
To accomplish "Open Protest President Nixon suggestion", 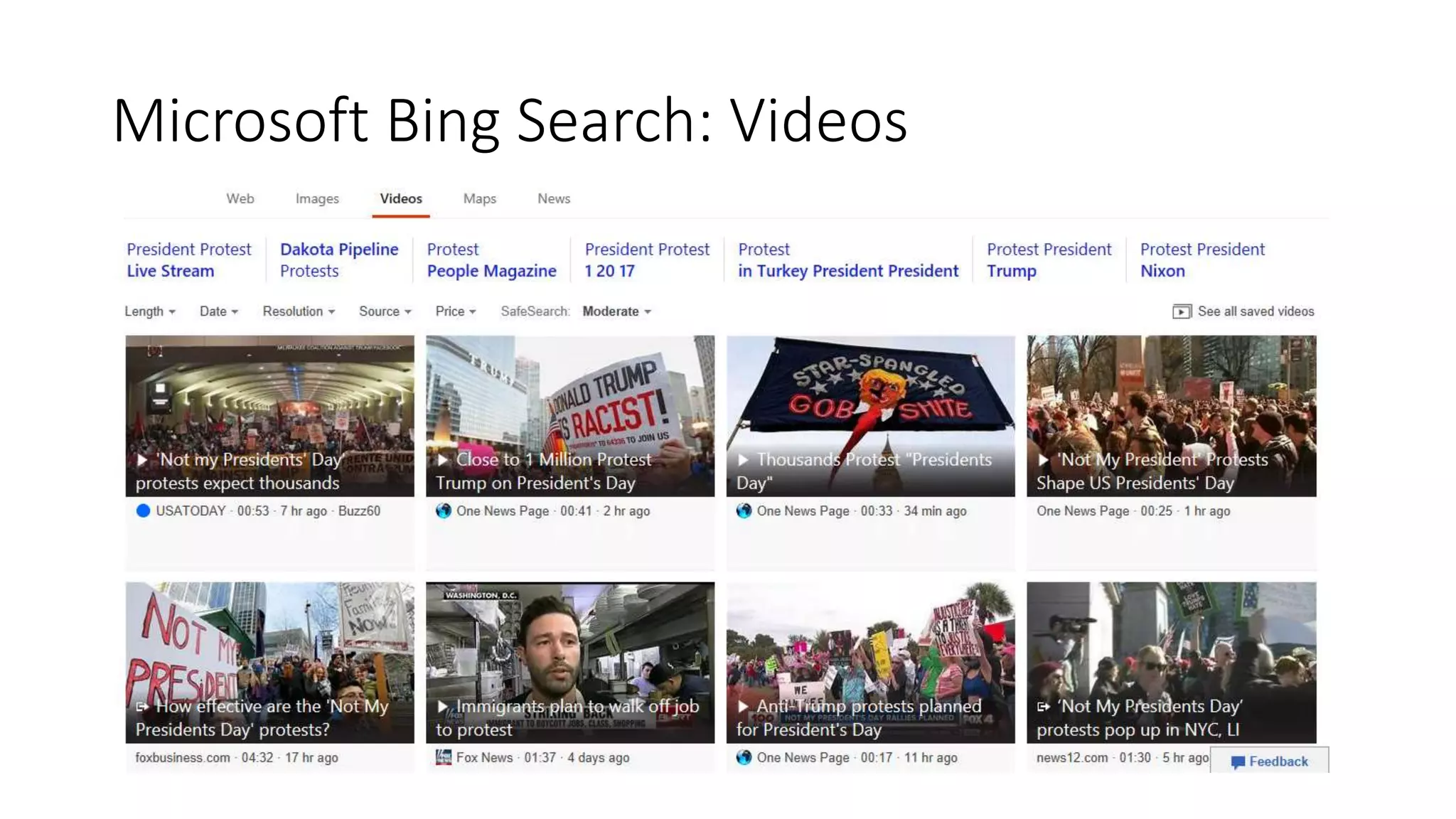I will (x=1202, y=260).
